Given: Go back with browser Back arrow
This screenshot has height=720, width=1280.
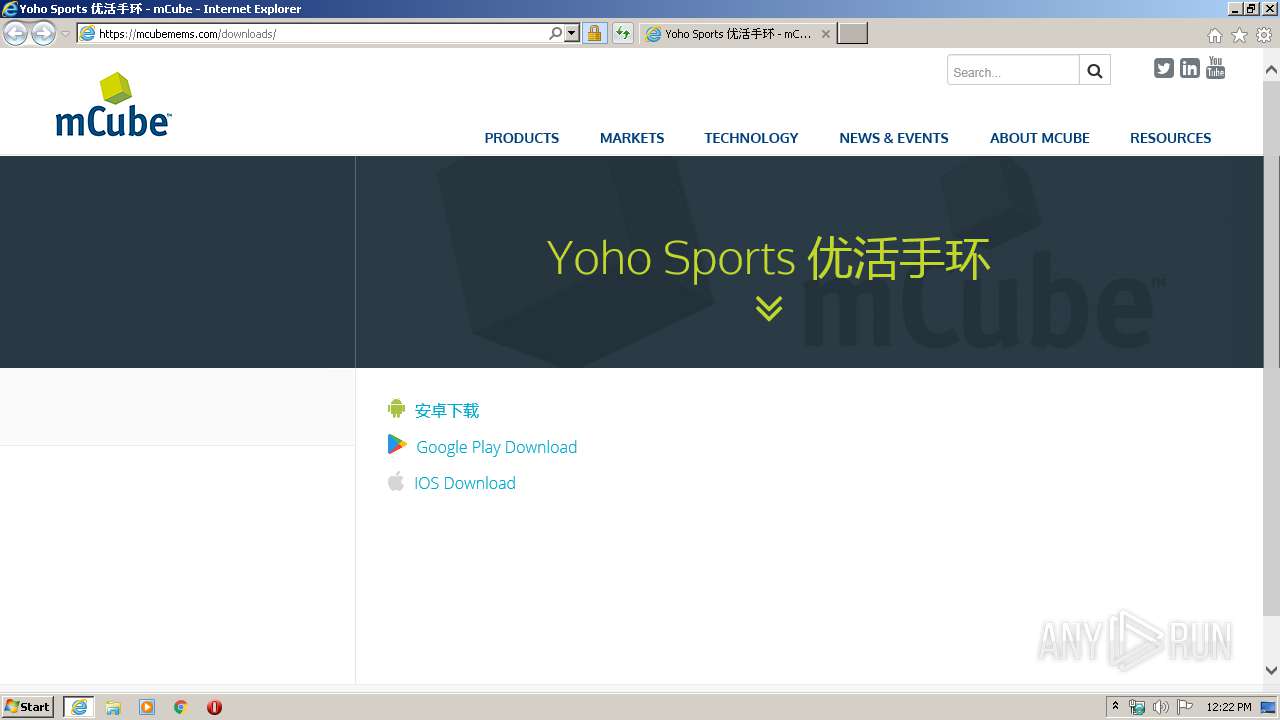Looking at the screenshot, I should click(x=16, y=34).
